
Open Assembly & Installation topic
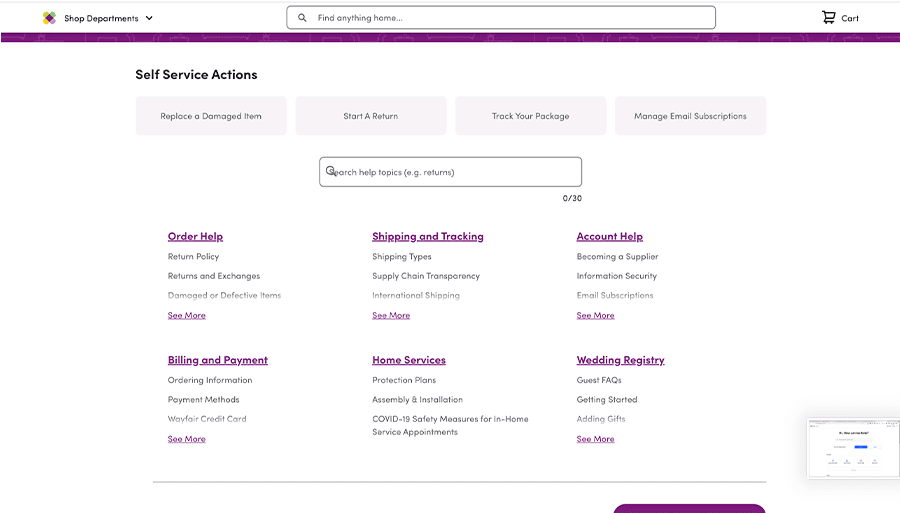point(417,399)
